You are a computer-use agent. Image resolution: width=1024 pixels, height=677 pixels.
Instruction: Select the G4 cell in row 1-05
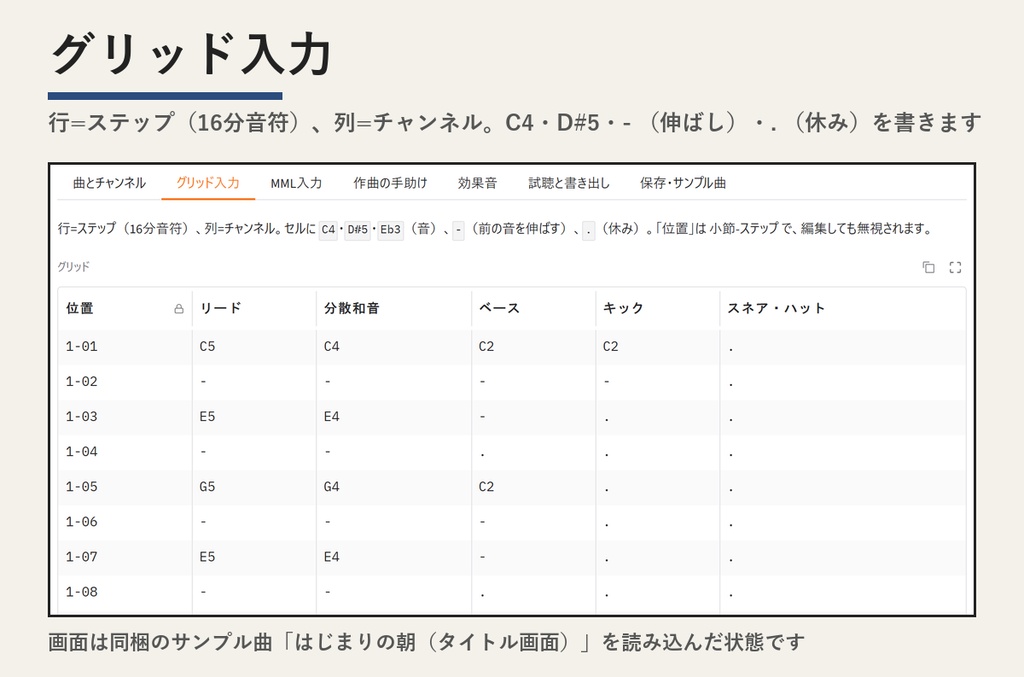[394, 487]
